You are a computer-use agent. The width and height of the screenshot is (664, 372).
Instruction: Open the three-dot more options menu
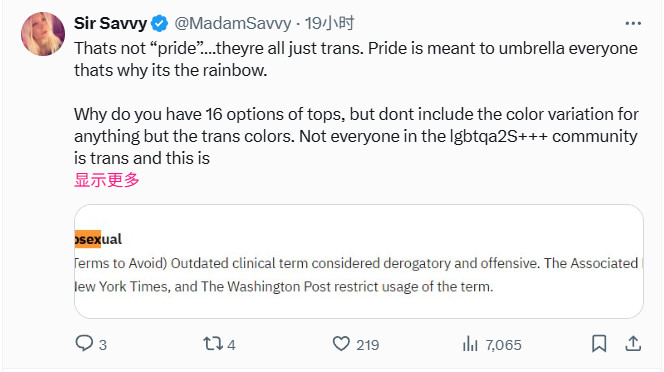pyautogui.click(x=633, y=23)
